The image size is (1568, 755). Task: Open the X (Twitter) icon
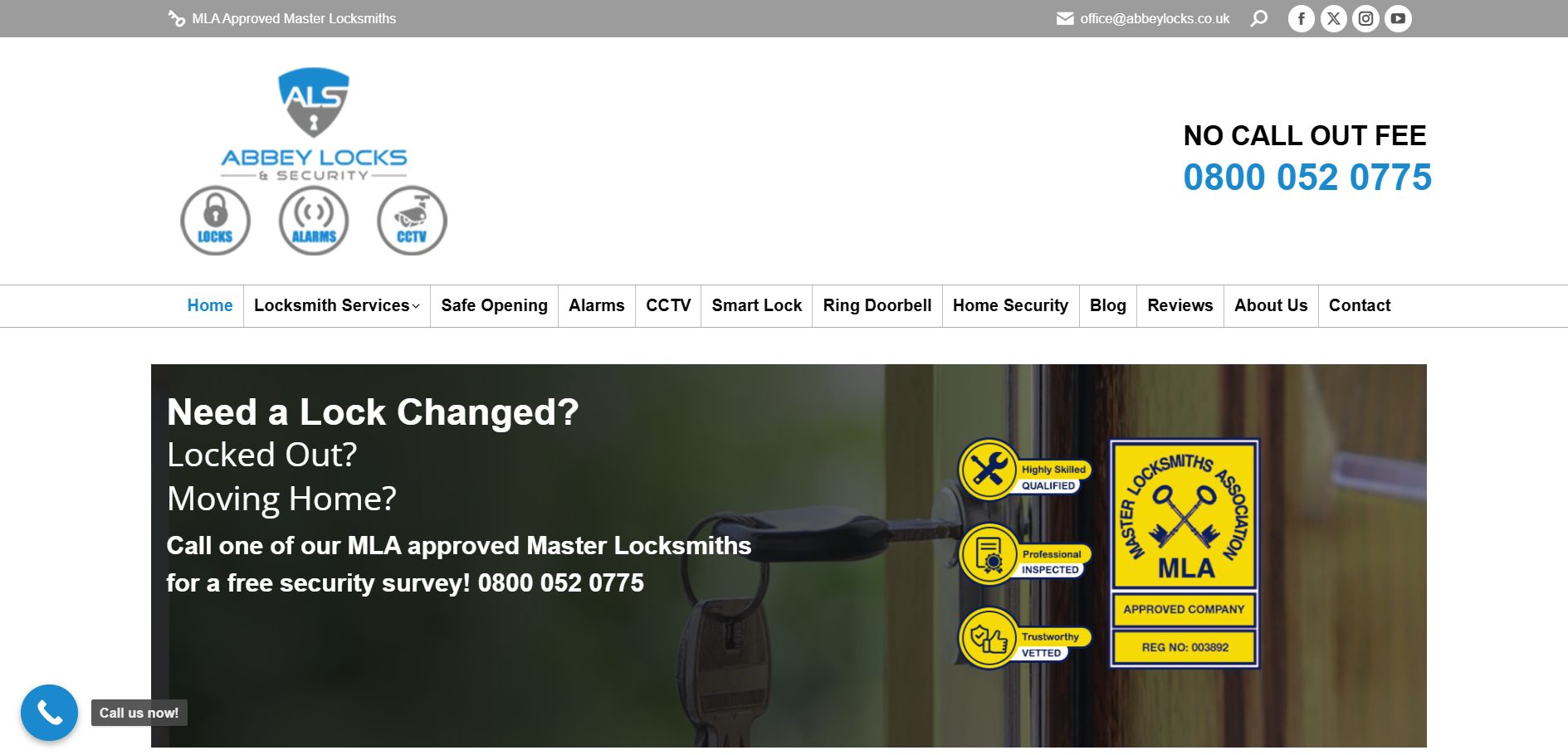(x=1332, y=17)
